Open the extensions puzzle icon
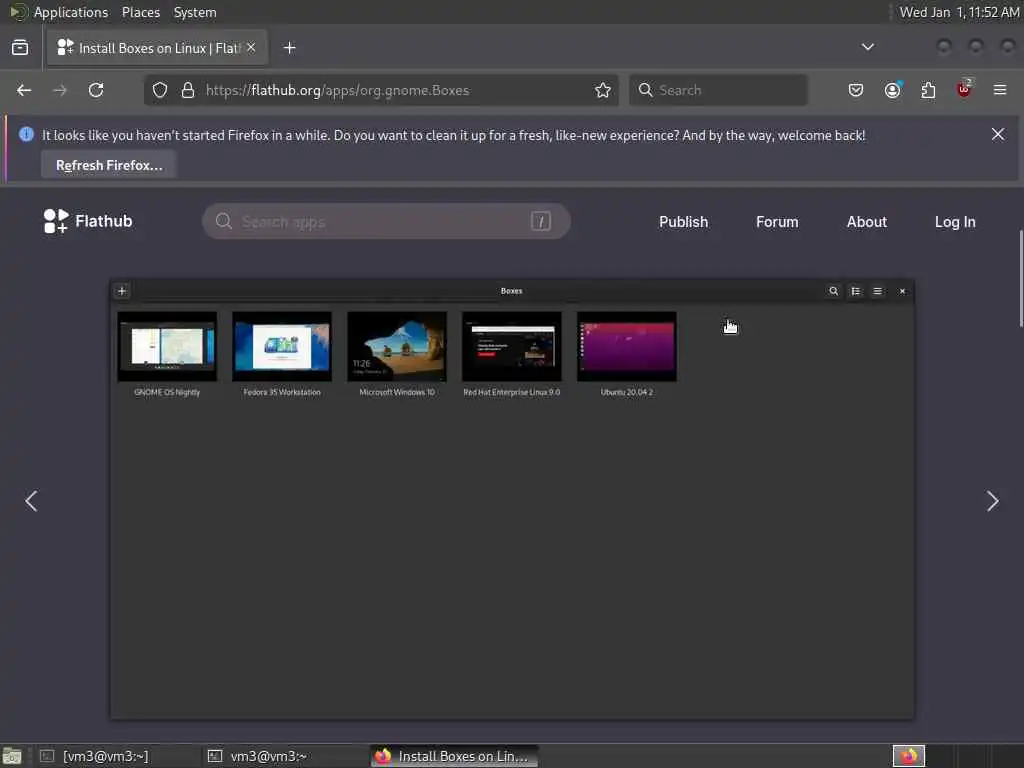 (928, 90)
